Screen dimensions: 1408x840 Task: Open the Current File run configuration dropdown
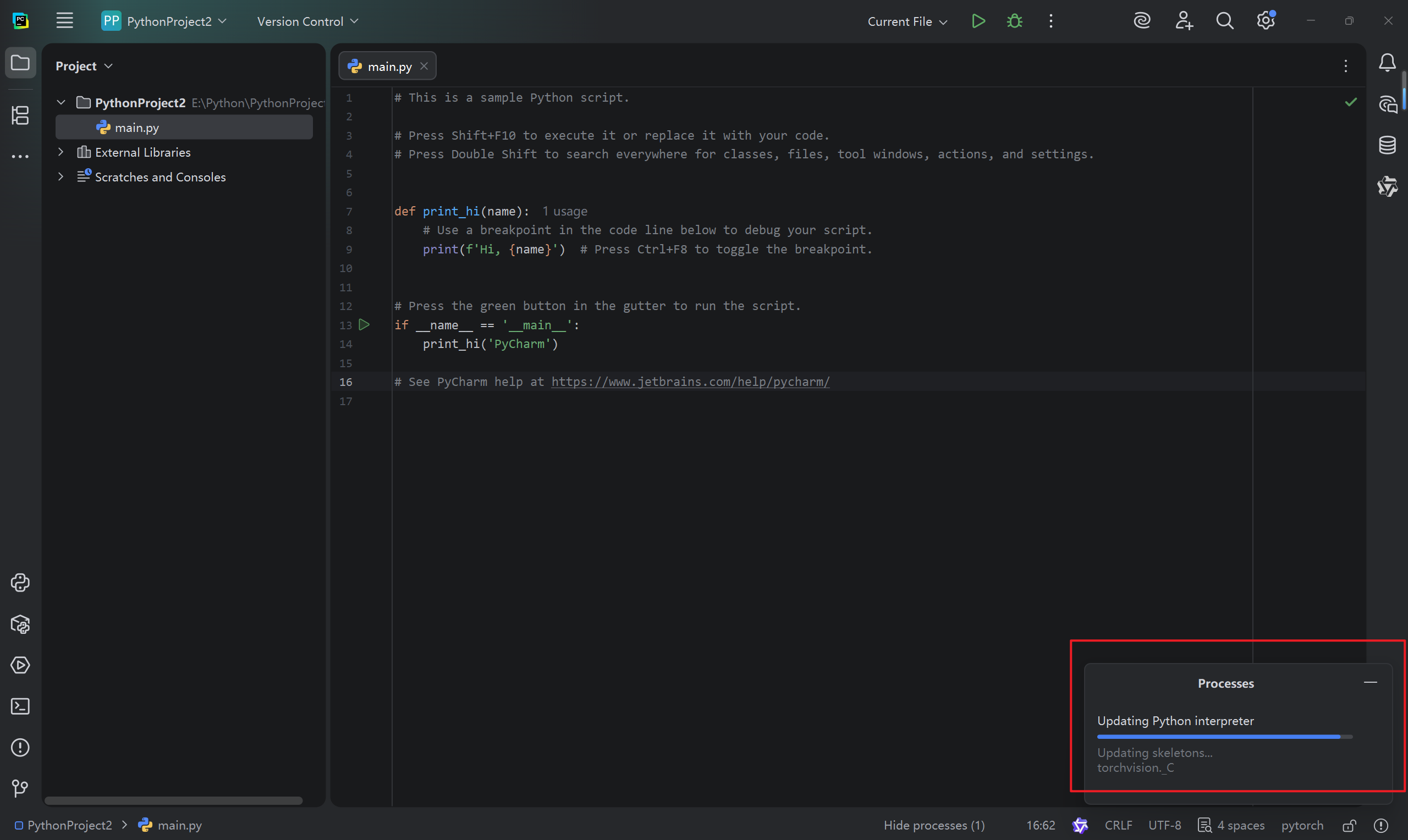pyautogui.click(x=907, y=21)
